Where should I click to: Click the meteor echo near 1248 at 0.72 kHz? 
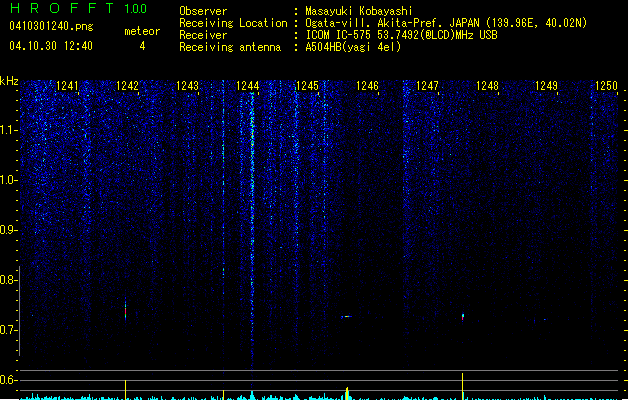(463, 317)
